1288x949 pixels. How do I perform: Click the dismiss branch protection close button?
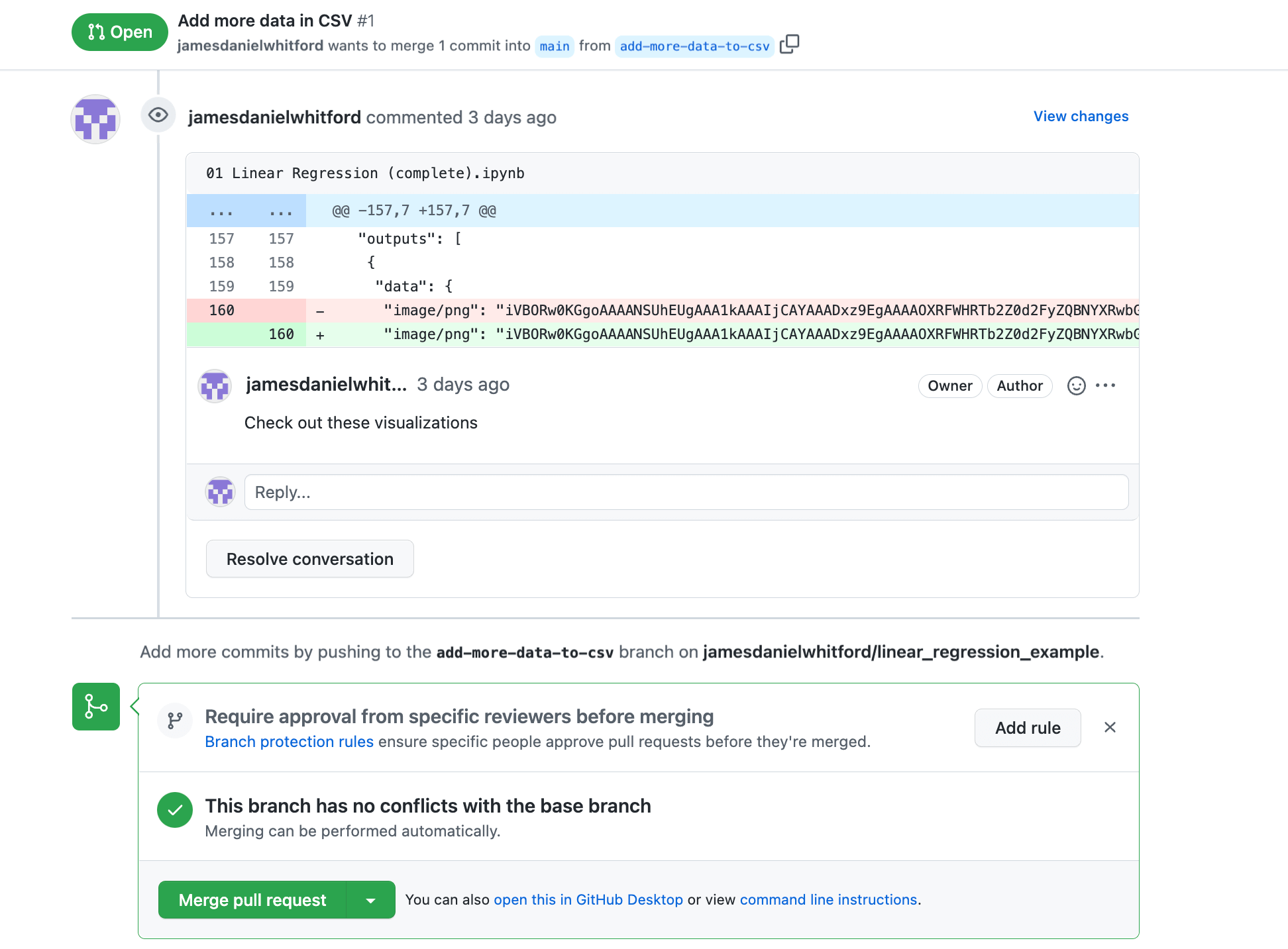[x=1109, y=727]
